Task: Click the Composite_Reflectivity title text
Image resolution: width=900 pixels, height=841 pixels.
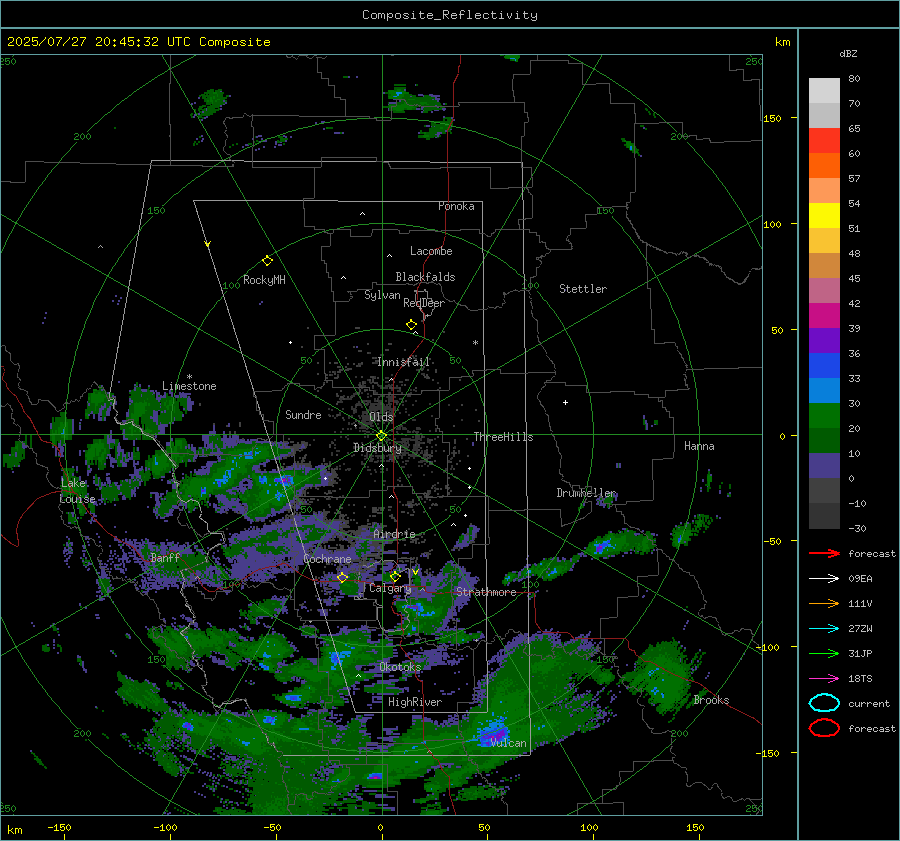Action: click(x=449, y=15)
